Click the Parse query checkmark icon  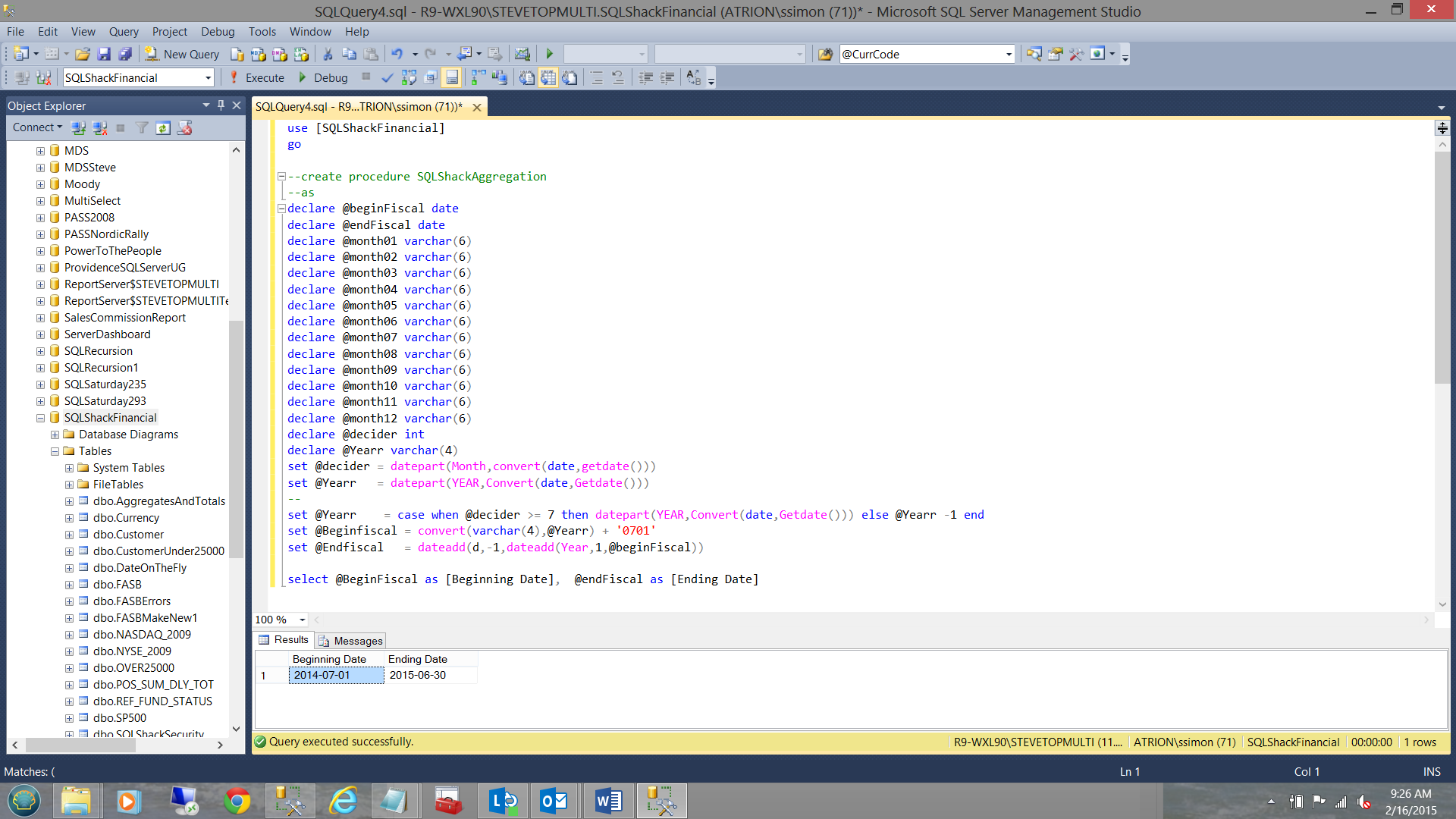point(387,77)
